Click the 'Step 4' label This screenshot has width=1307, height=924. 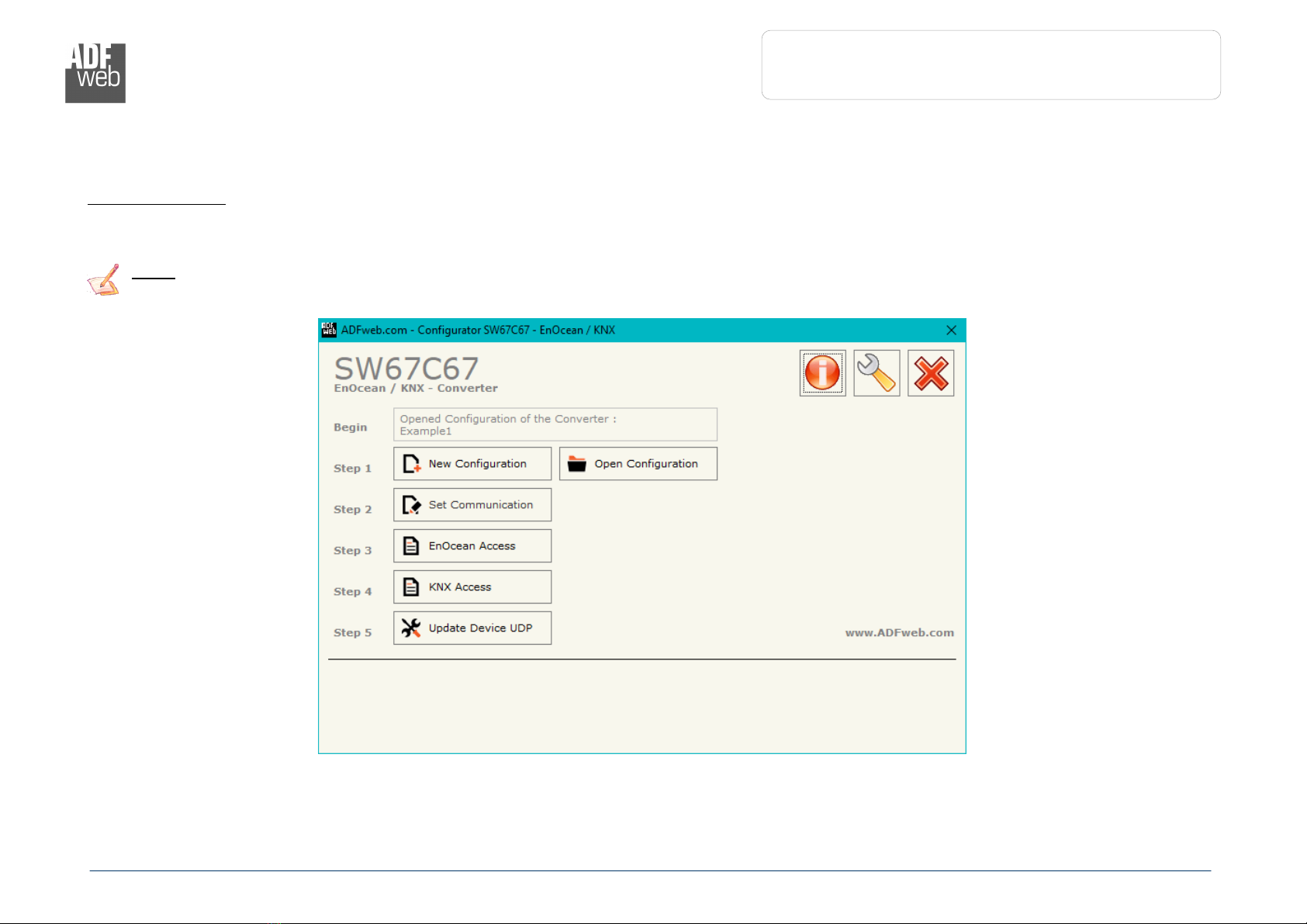point(353,591)
